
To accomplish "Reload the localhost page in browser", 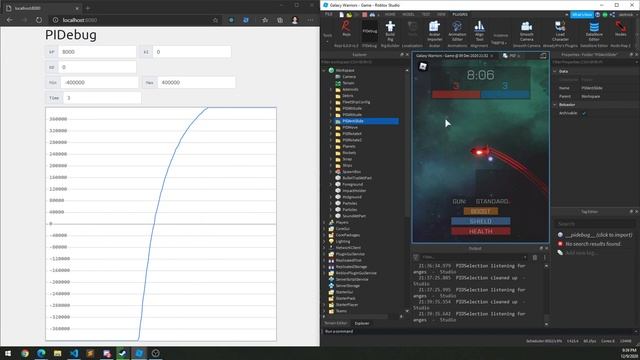I will click(x=39, y=20).
